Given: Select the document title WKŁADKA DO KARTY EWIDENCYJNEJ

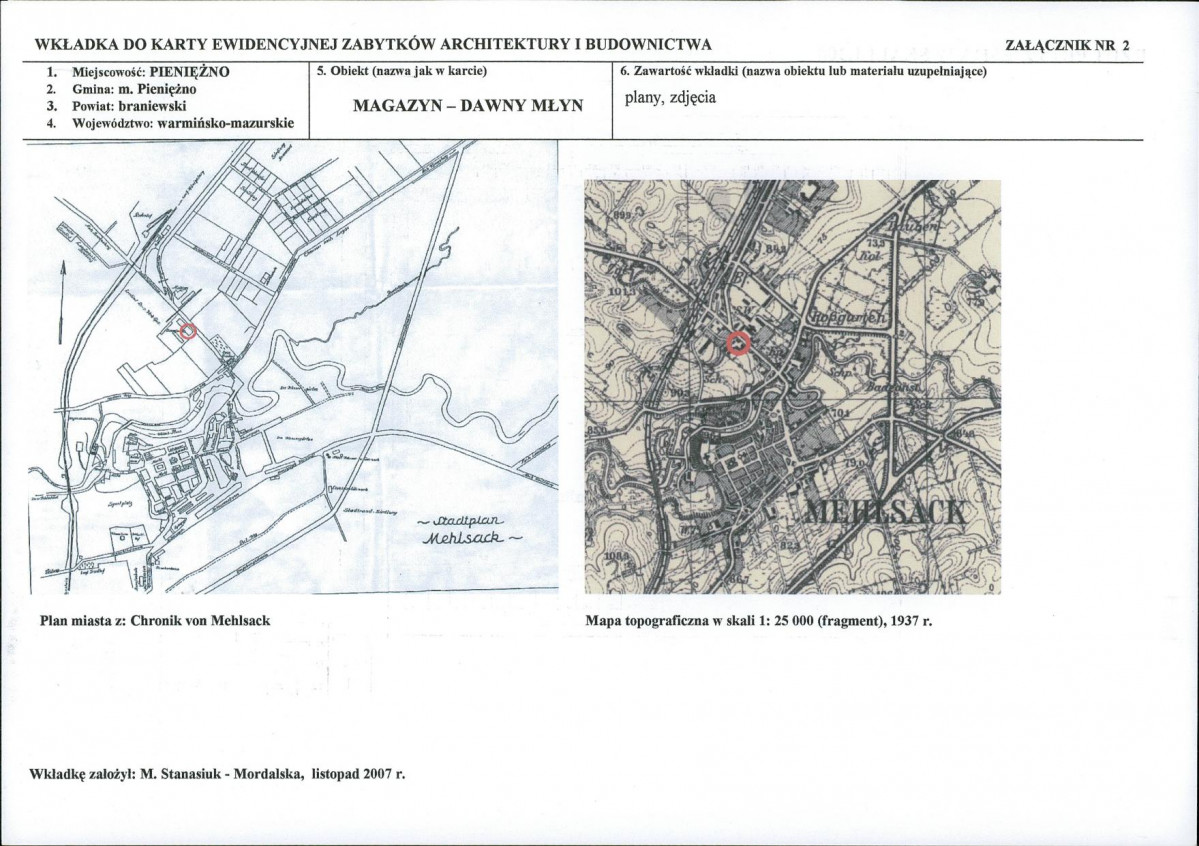Looking at the screenshot, I should pyautogui.click(x=373, y=45).
